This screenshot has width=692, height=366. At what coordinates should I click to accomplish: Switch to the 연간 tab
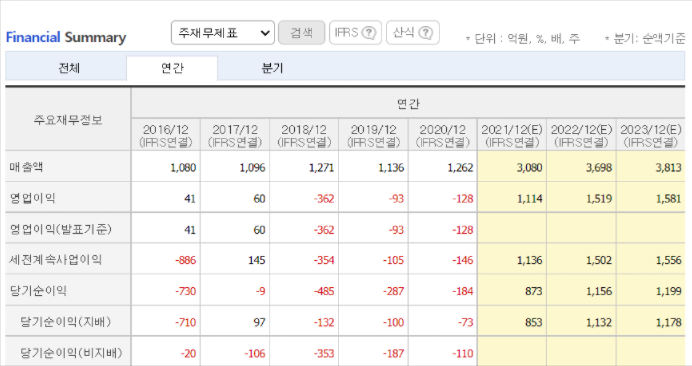[x=172, y=68]
